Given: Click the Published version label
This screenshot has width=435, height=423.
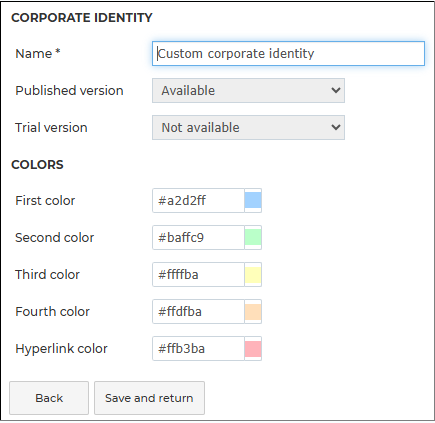Looking at the screenshot, I should click(69, 91).
